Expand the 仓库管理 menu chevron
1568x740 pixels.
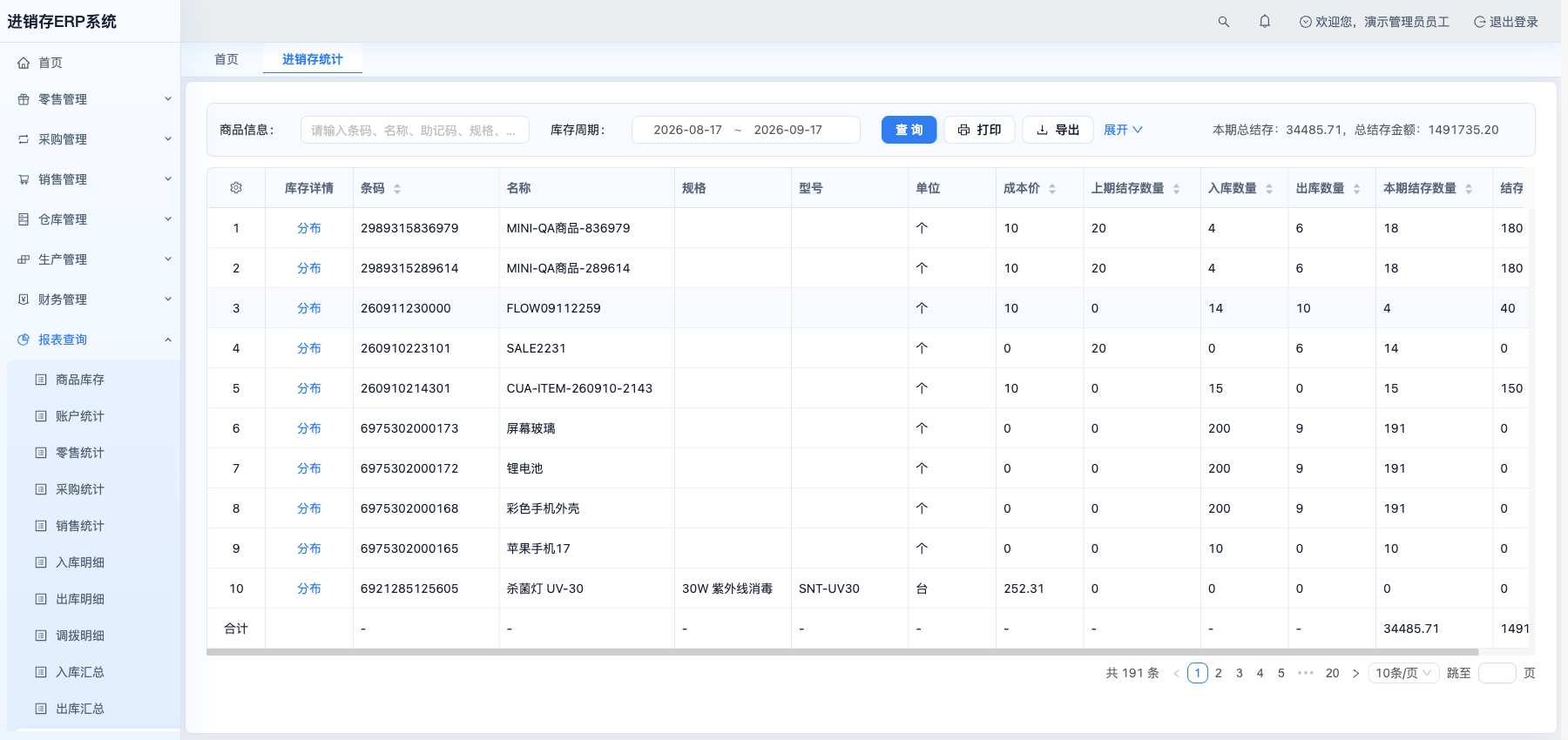168,219
